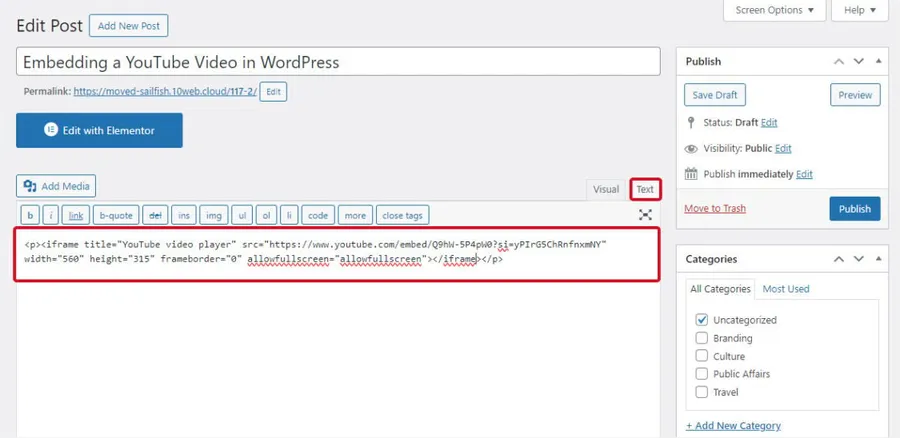This screenshot has width=900, height=438.
Task: Insert ol list tag
Action: click(x=266, y=215)
